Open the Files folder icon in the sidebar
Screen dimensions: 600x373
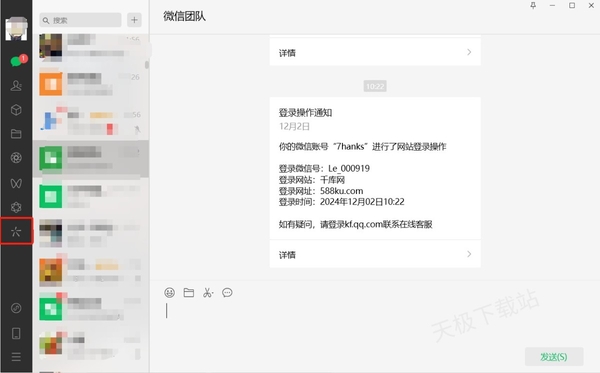(16, 134)
